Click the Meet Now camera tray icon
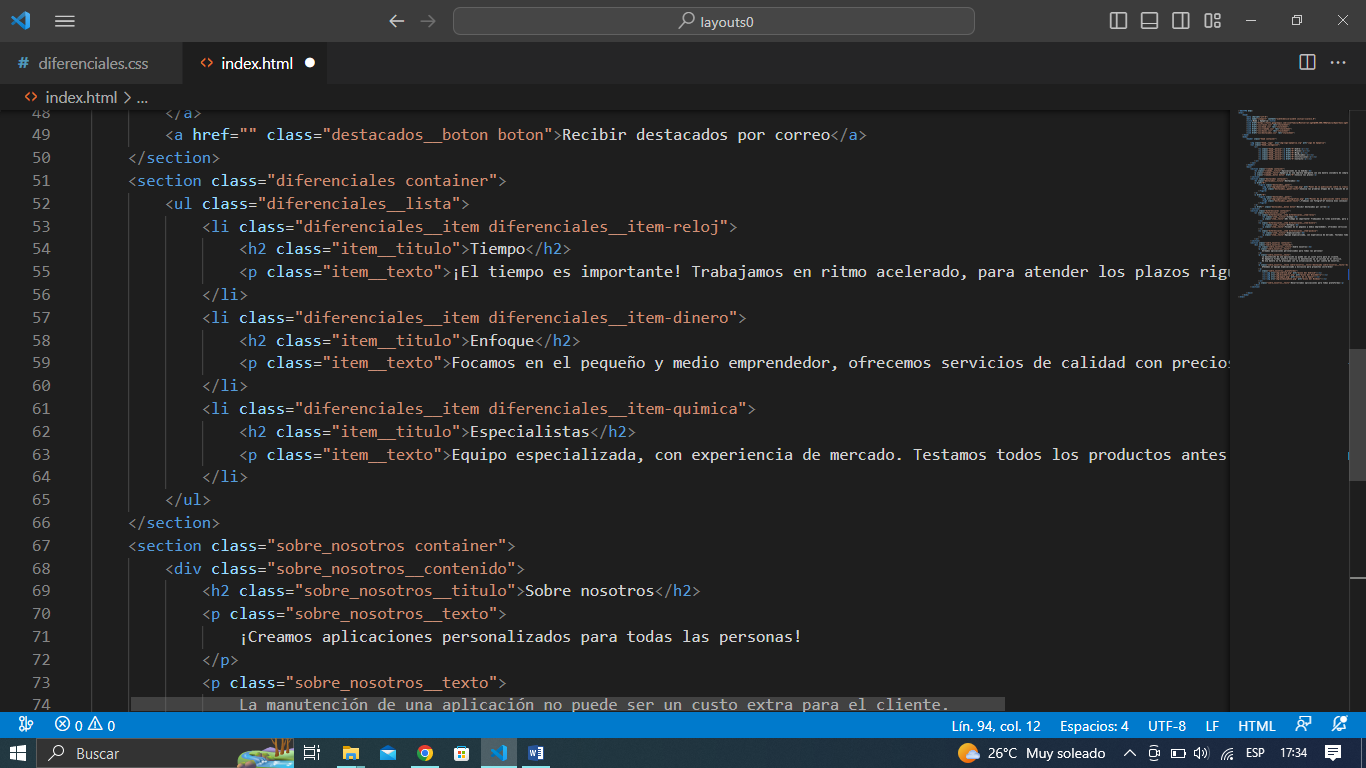Image resolution: width=1366 pixels, height=768 pixels. pos(1154,753)
